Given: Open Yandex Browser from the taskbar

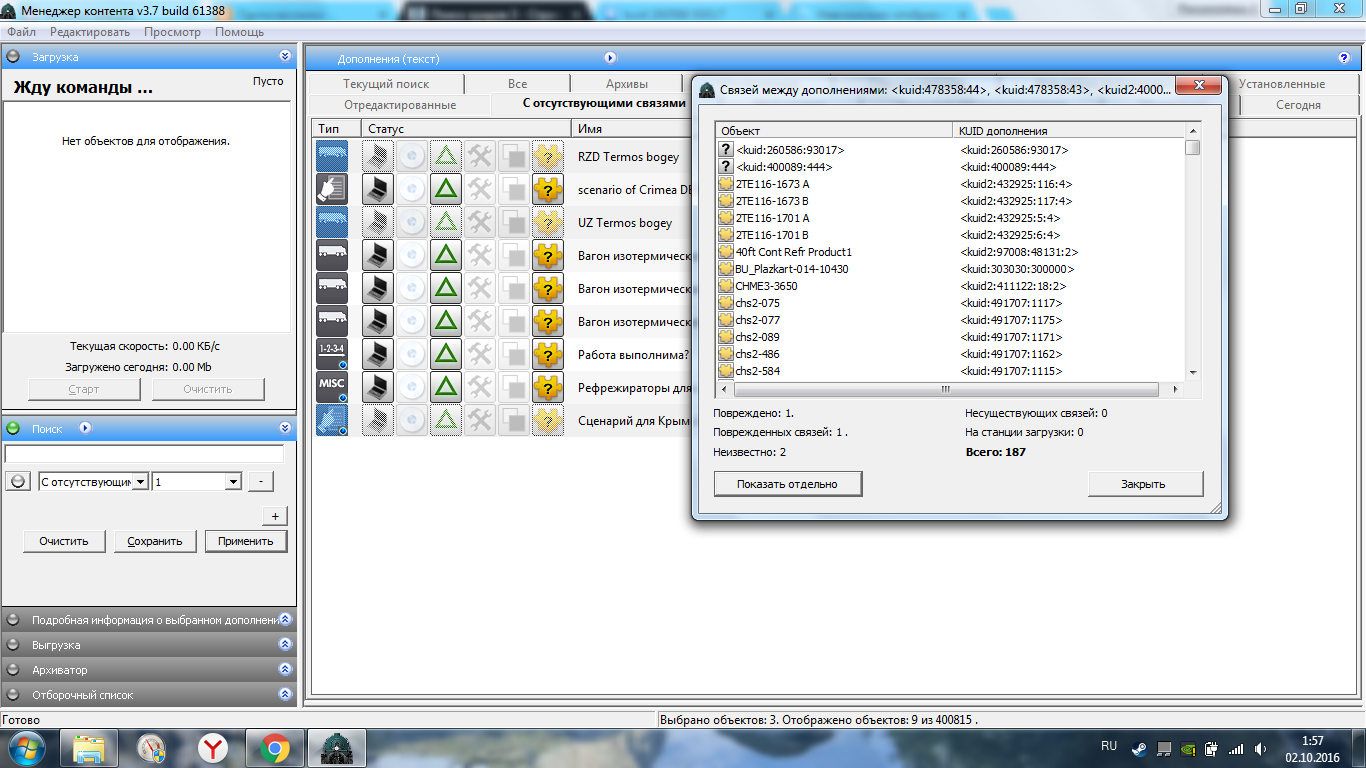Looking at the screenshot, I should [x=212, y=748].
